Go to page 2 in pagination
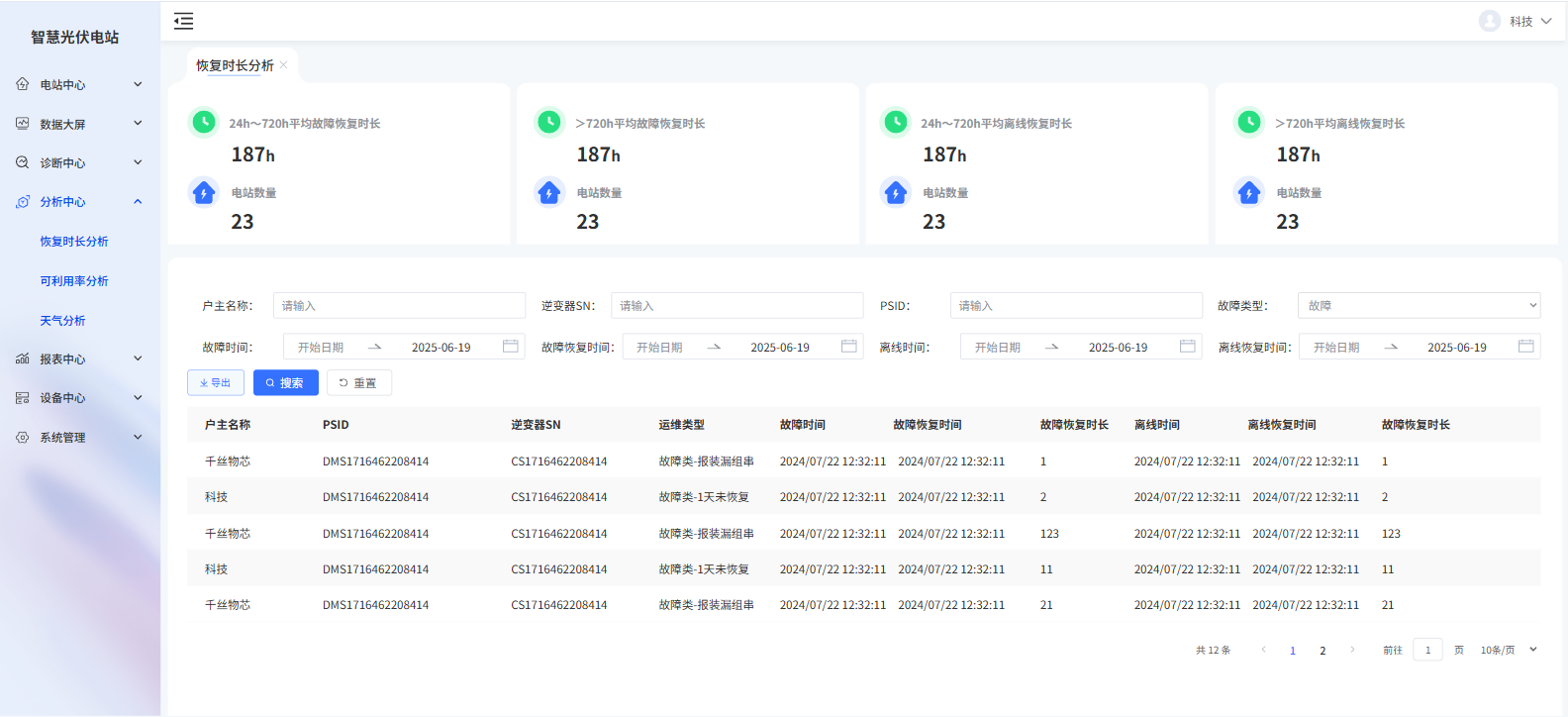The width and height of the screenshot is (1568, 717). click(1323, 651)
